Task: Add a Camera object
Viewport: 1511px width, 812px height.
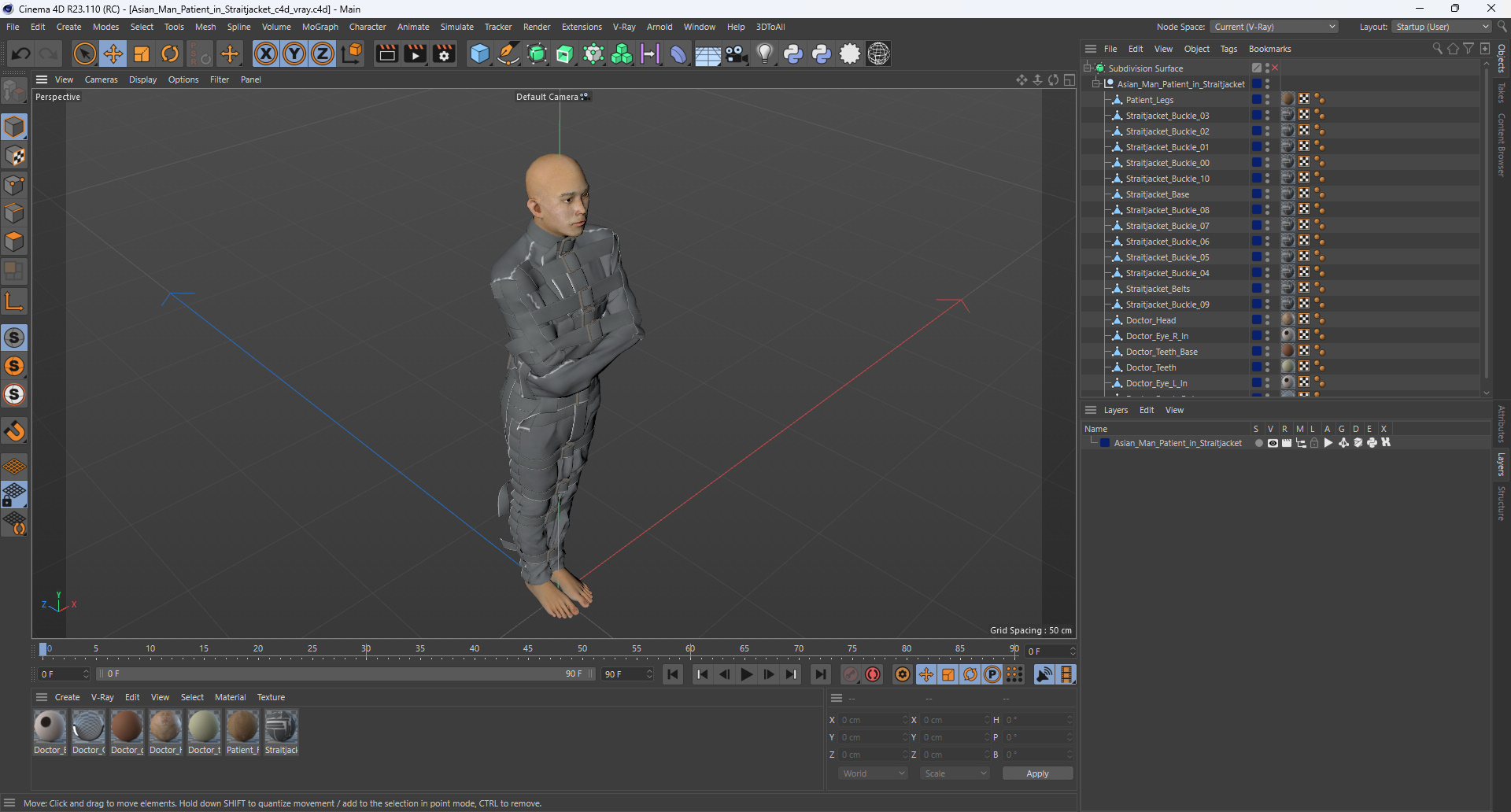Action: [x=736, y=54]
